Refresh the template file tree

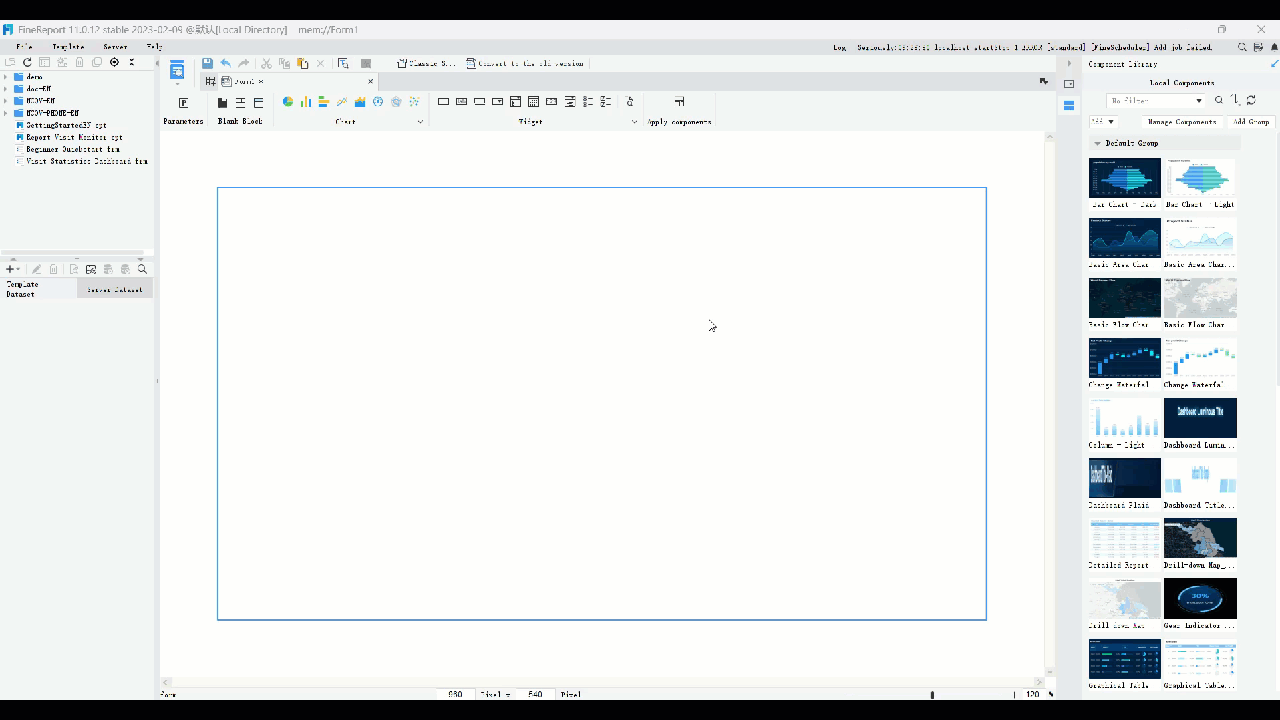click(x=27, y=62)
